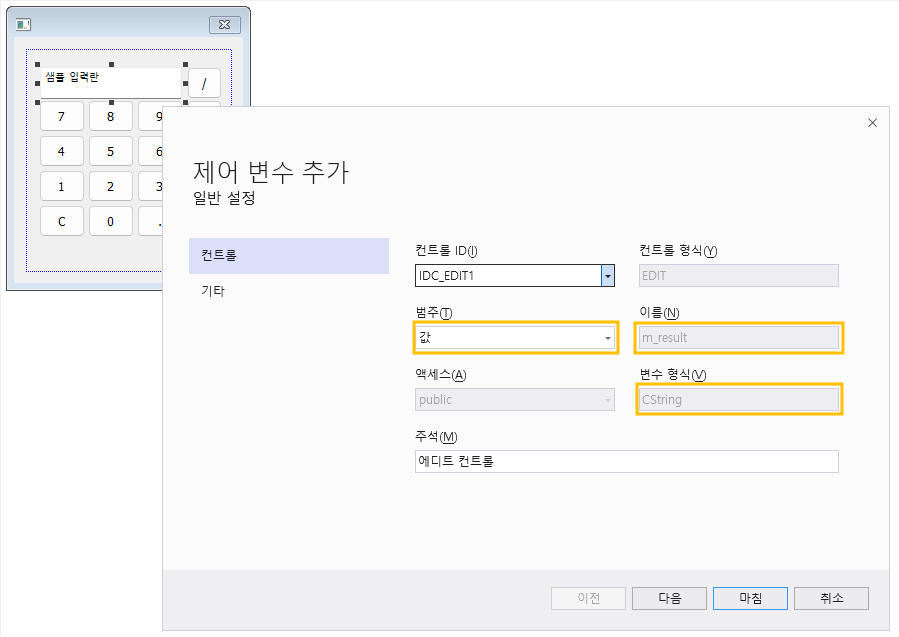This screenshot has height=637, width=899.
Task: Click the 마침 button to finish
Action: pos(750,598)
